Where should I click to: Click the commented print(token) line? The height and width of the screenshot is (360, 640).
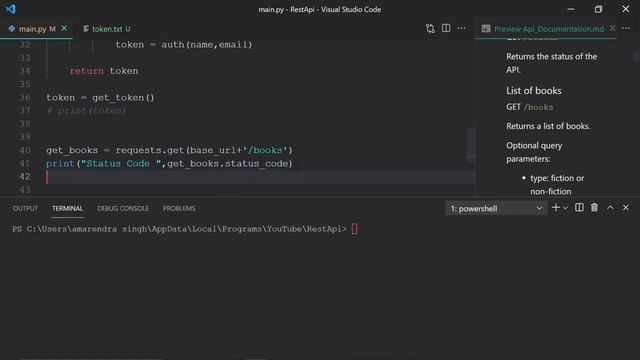(x=86, y=111)
